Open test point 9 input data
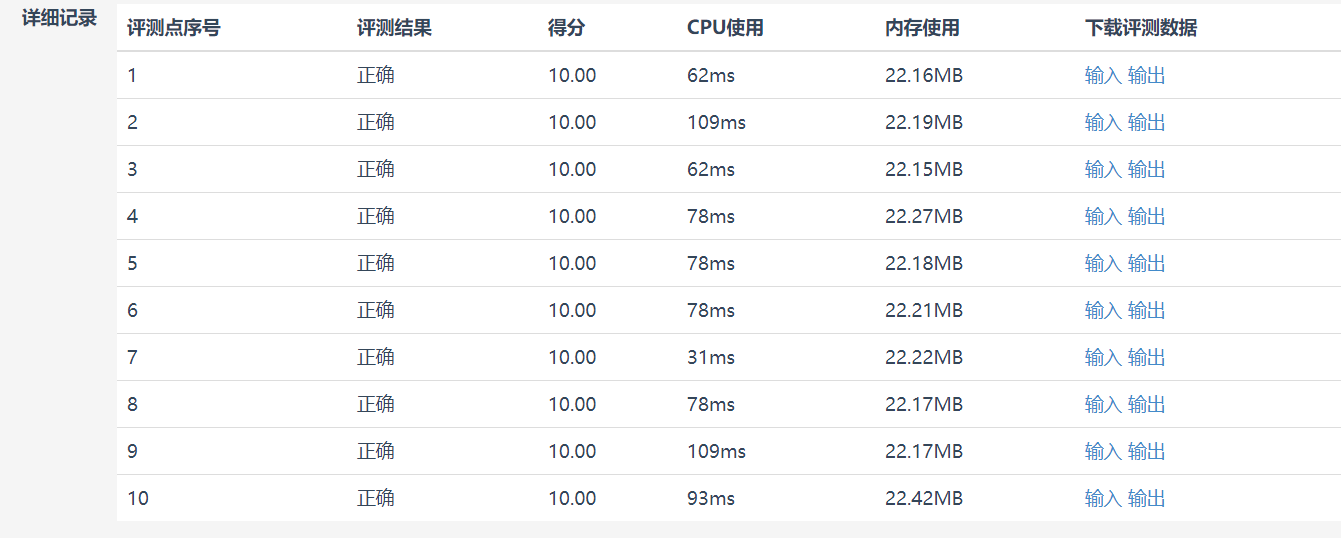Image resolution: width=1341 pixels, height=538 pixels. pyautogui.click(x=1103, y=452)
